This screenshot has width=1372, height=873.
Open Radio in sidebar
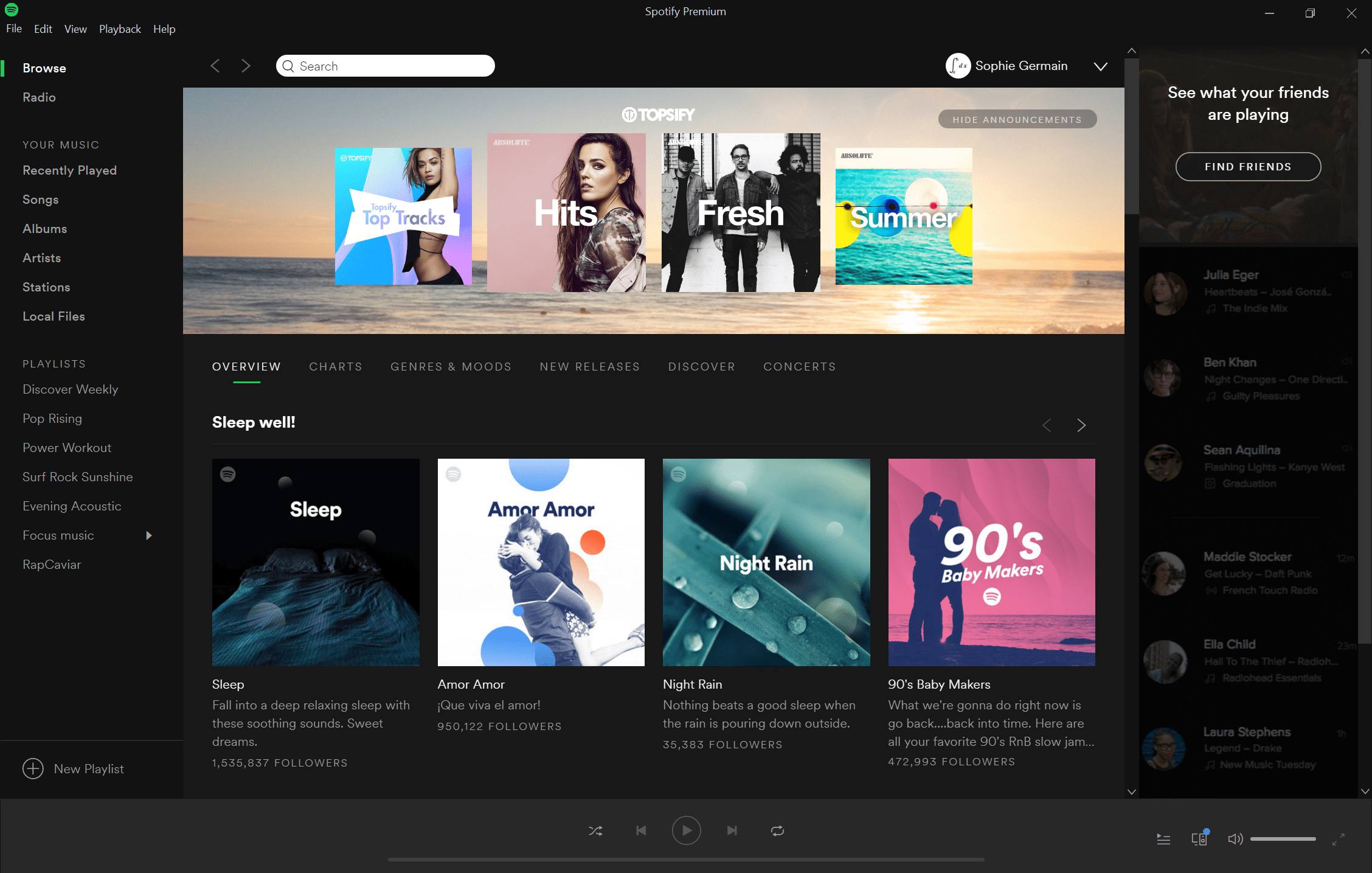tap(39, 97)
